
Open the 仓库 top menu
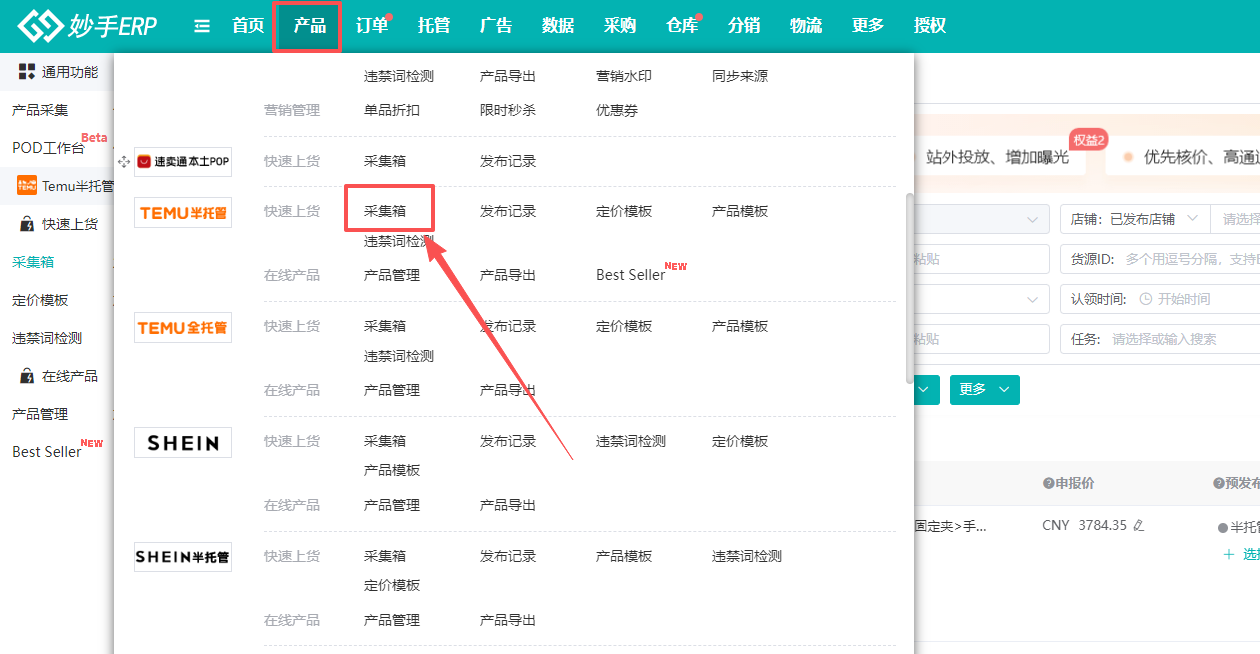[x=682, y=26]
